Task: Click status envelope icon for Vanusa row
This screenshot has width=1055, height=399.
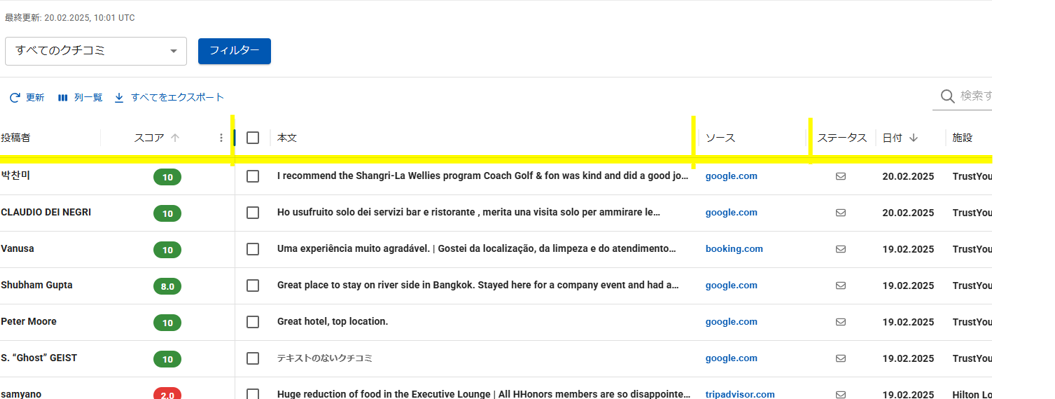Action: coord(840,249)
